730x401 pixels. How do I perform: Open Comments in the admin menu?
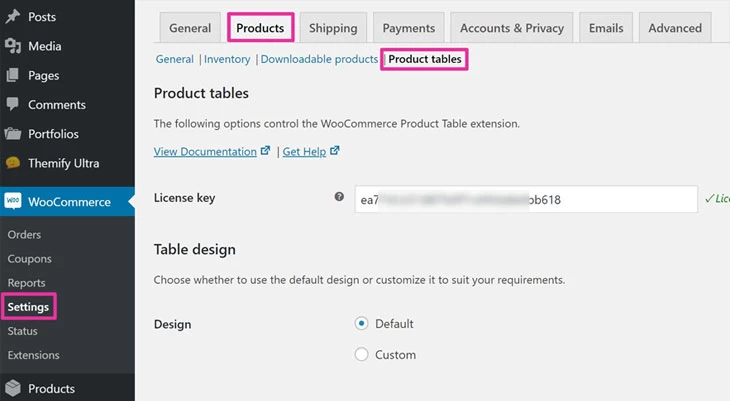pos(57,104)
